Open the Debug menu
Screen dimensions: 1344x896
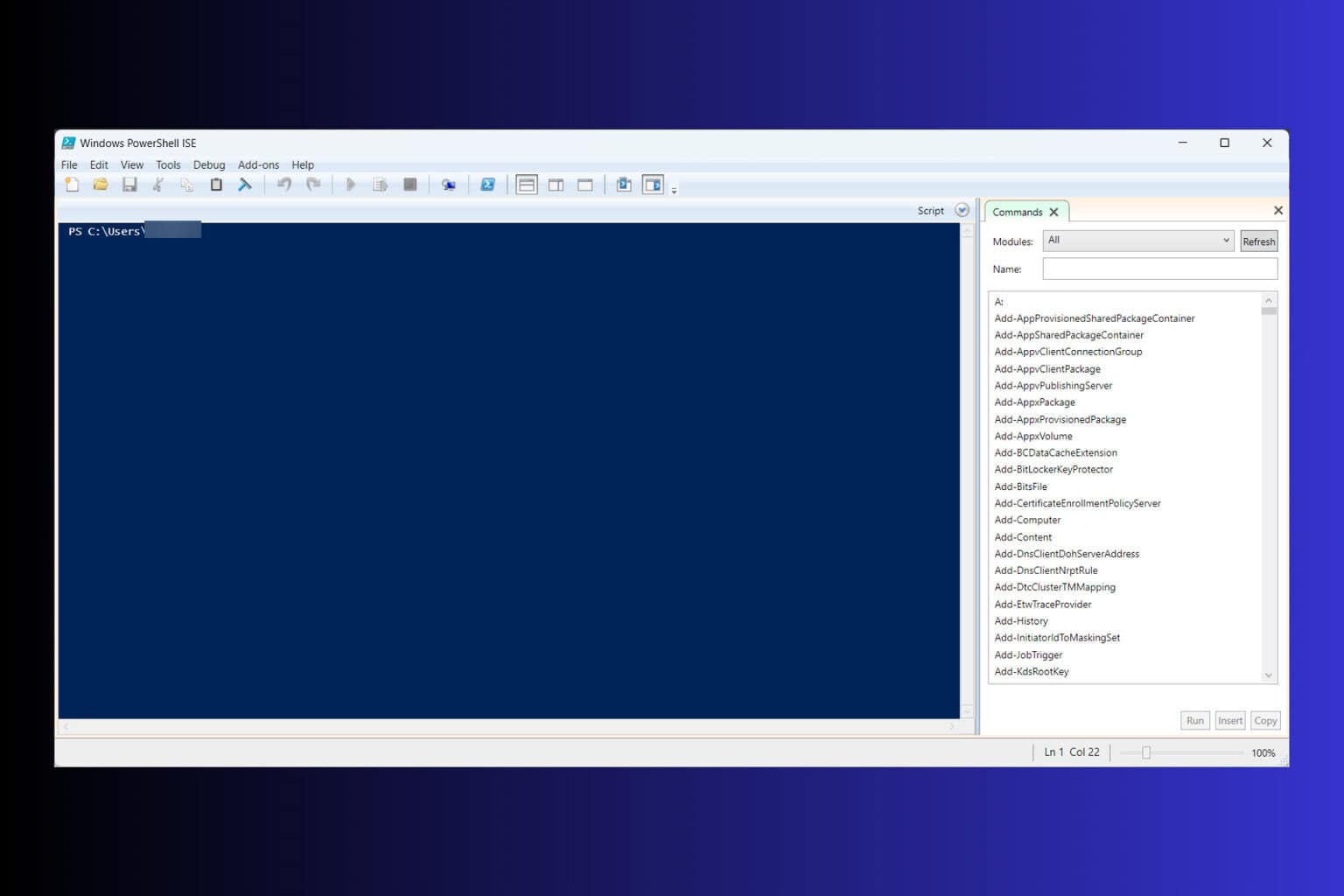pyautogui.click(x=209, y=164)
